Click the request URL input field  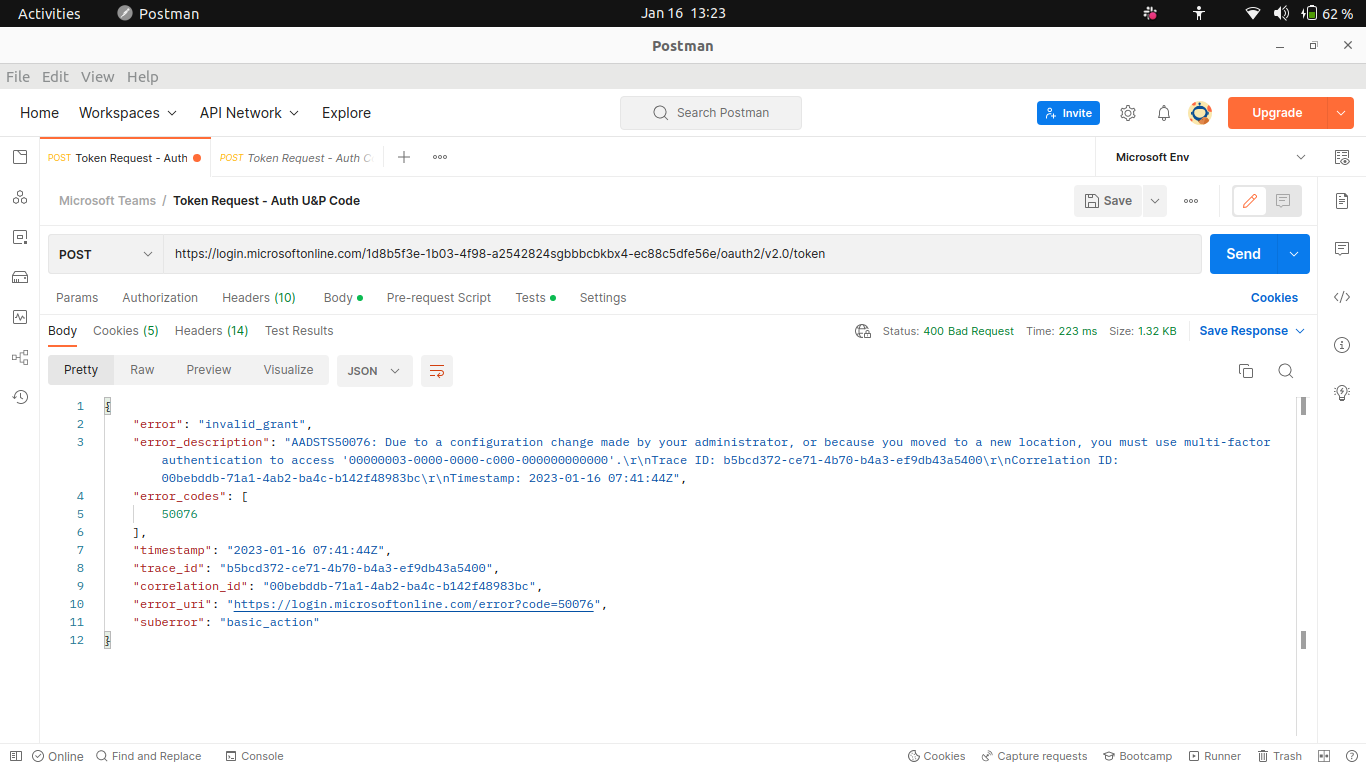click(x=682, y=254)
